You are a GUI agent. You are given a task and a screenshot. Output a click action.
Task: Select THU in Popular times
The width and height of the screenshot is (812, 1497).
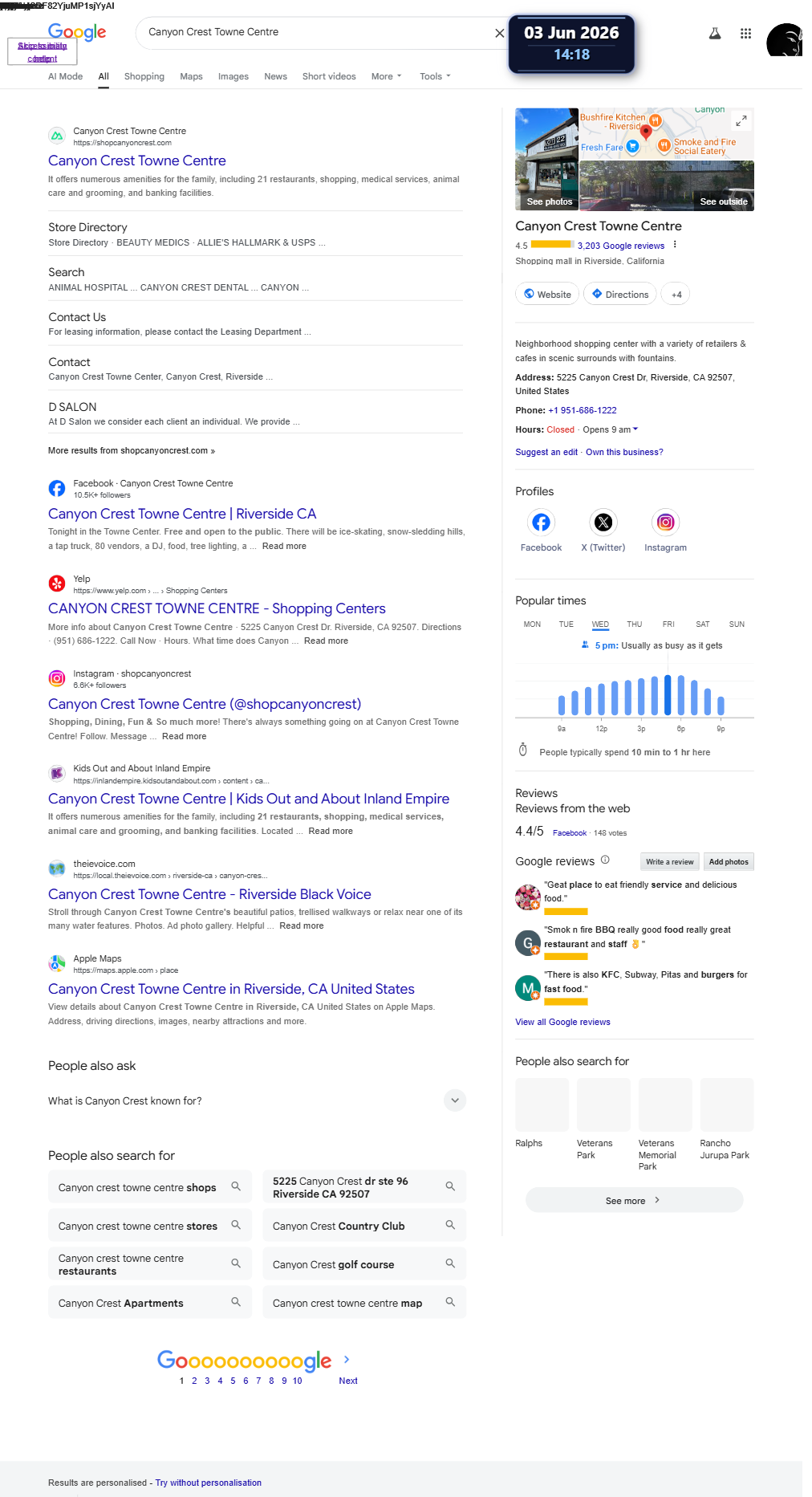pos(635,624)
